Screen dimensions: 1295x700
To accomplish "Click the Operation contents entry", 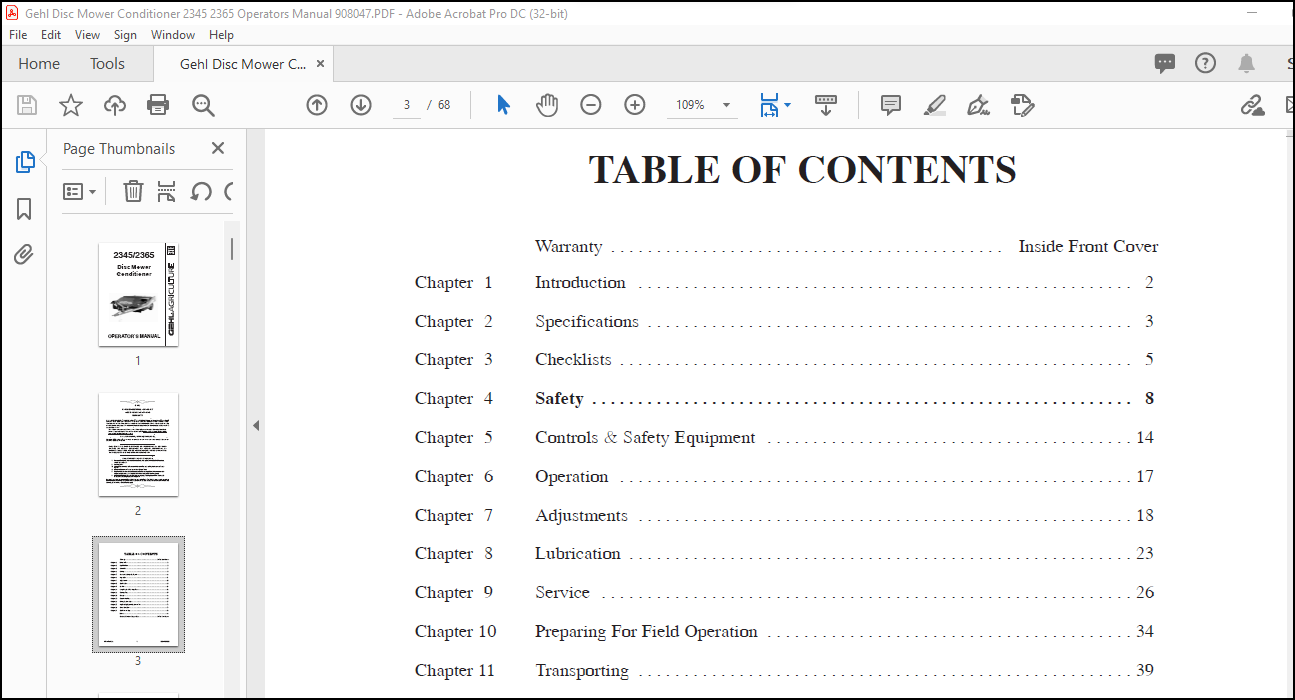I will (572, 477).
